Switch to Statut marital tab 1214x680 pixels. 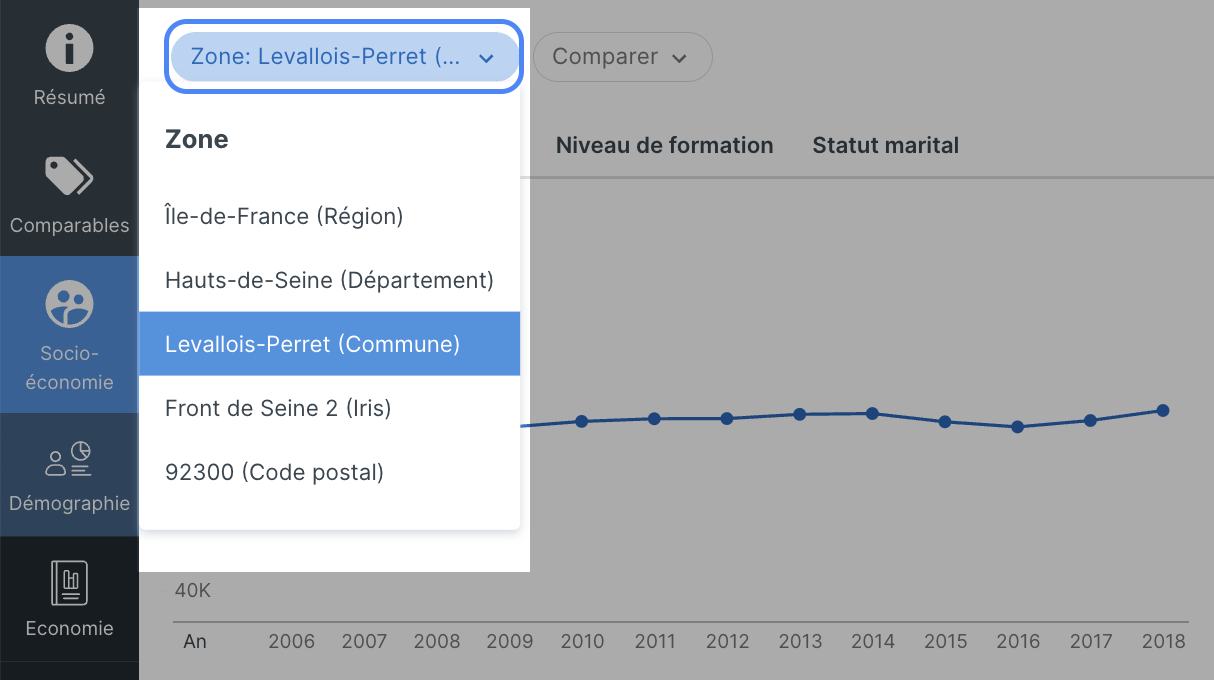885,145
